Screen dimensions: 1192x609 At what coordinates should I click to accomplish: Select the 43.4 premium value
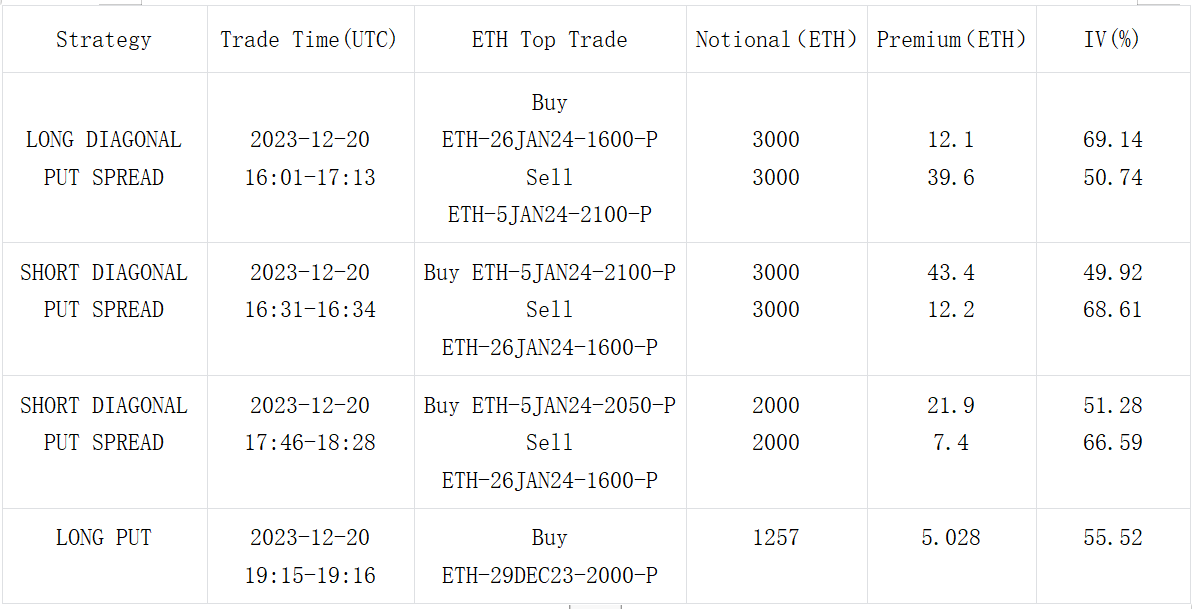[951, 272]
